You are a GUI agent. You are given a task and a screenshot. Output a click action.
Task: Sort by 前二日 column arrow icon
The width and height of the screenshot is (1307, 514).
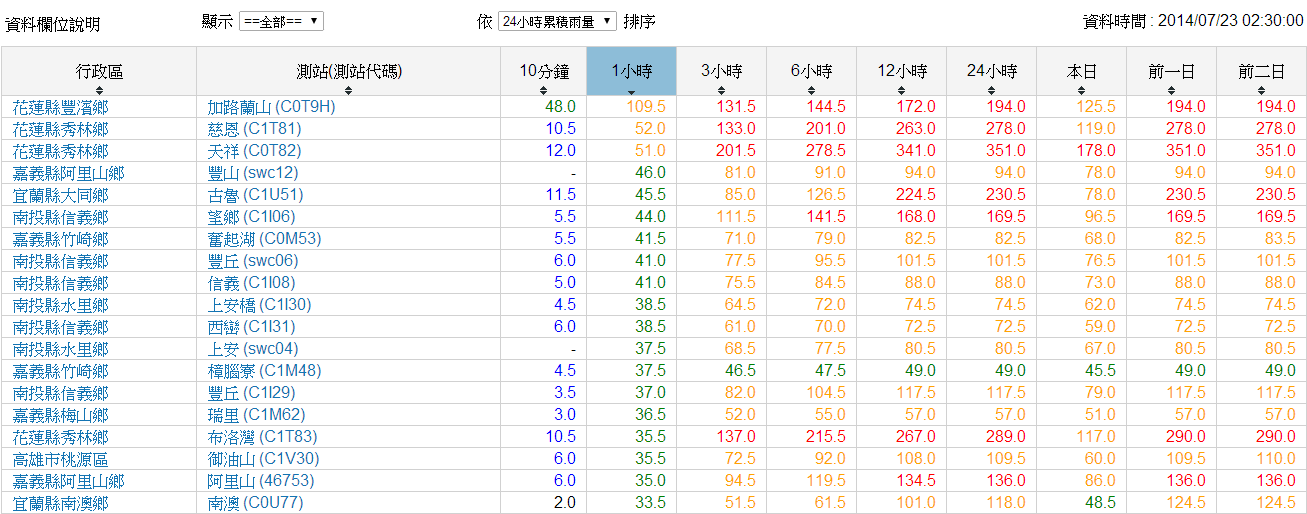pyautogui.click(x=1261, y=90)
